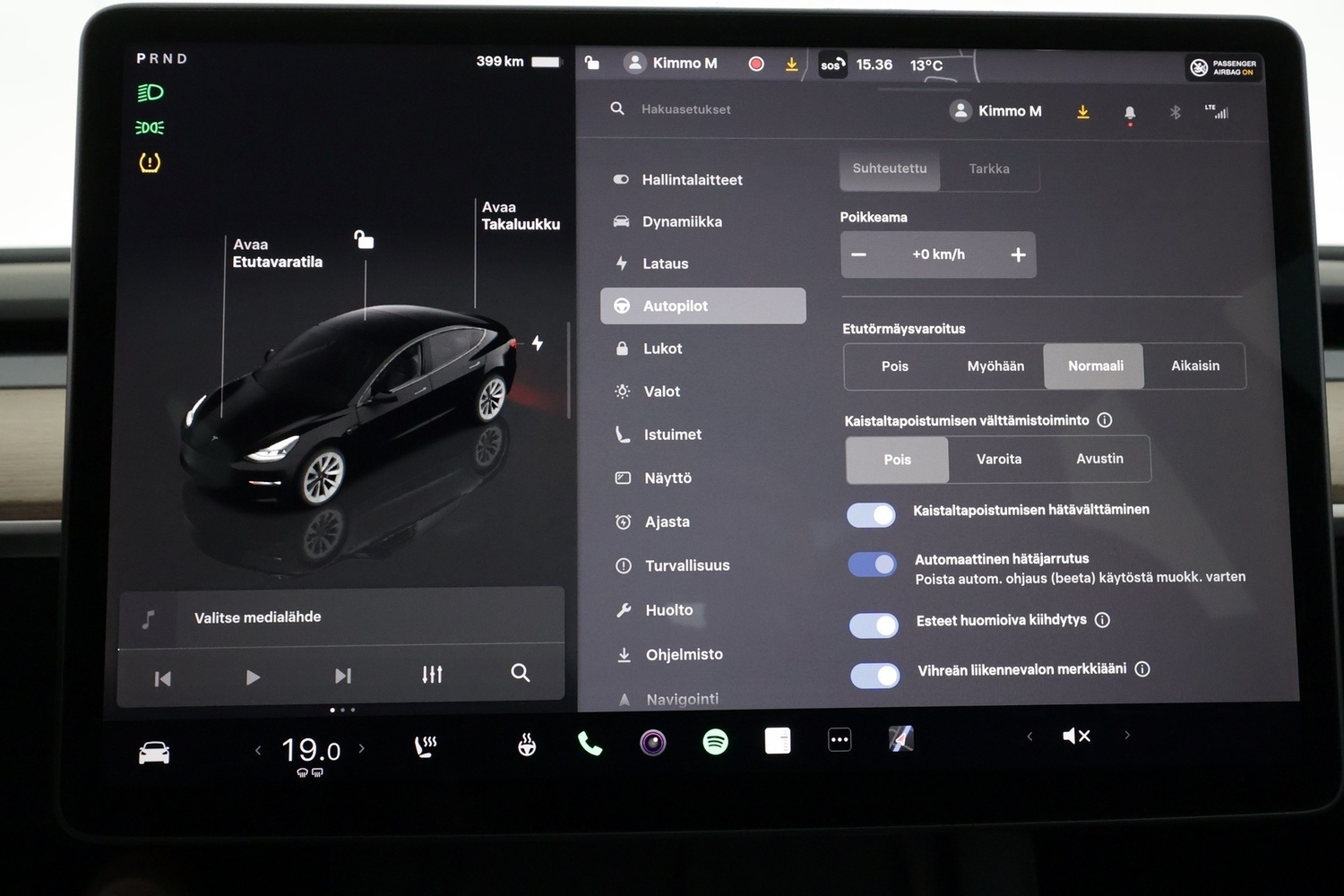Open the all apps three-dots icon
1344x896 pixels.
(x=840, y=740)
